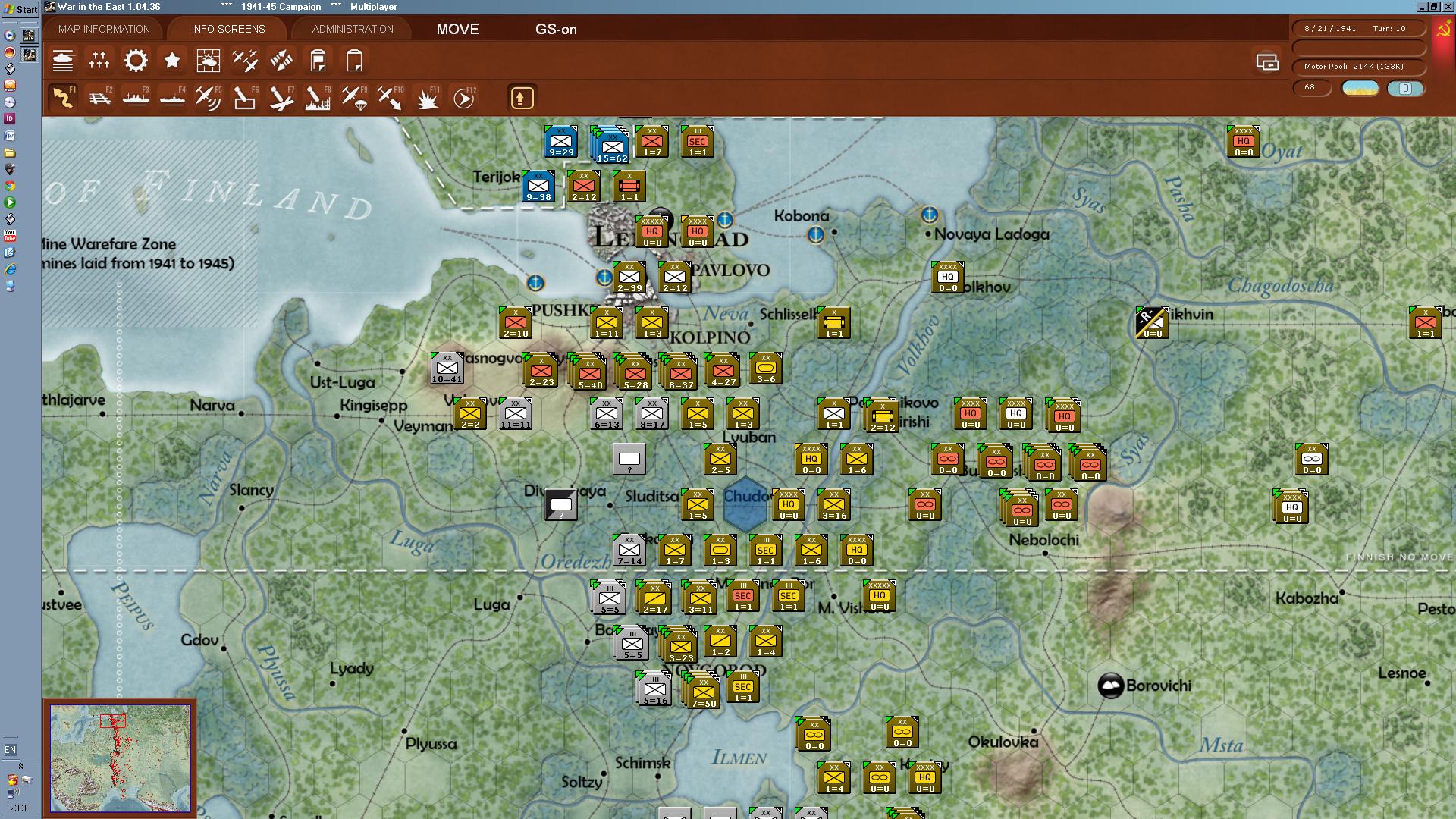Open the Weather screen icon
Image resolution: width=1456 pixels, height=819 pixels.
pos(209,61)
